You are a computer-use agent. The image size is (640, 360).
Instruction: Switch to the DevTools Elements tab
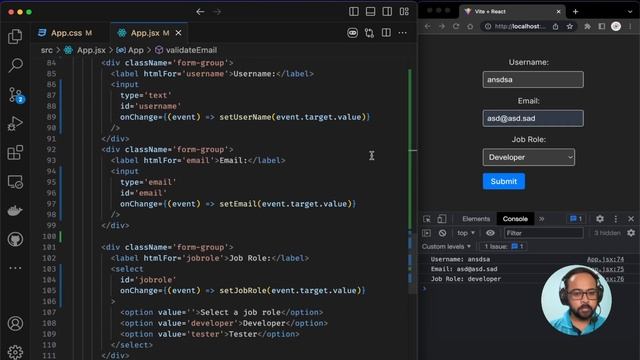tap(476, 219)
